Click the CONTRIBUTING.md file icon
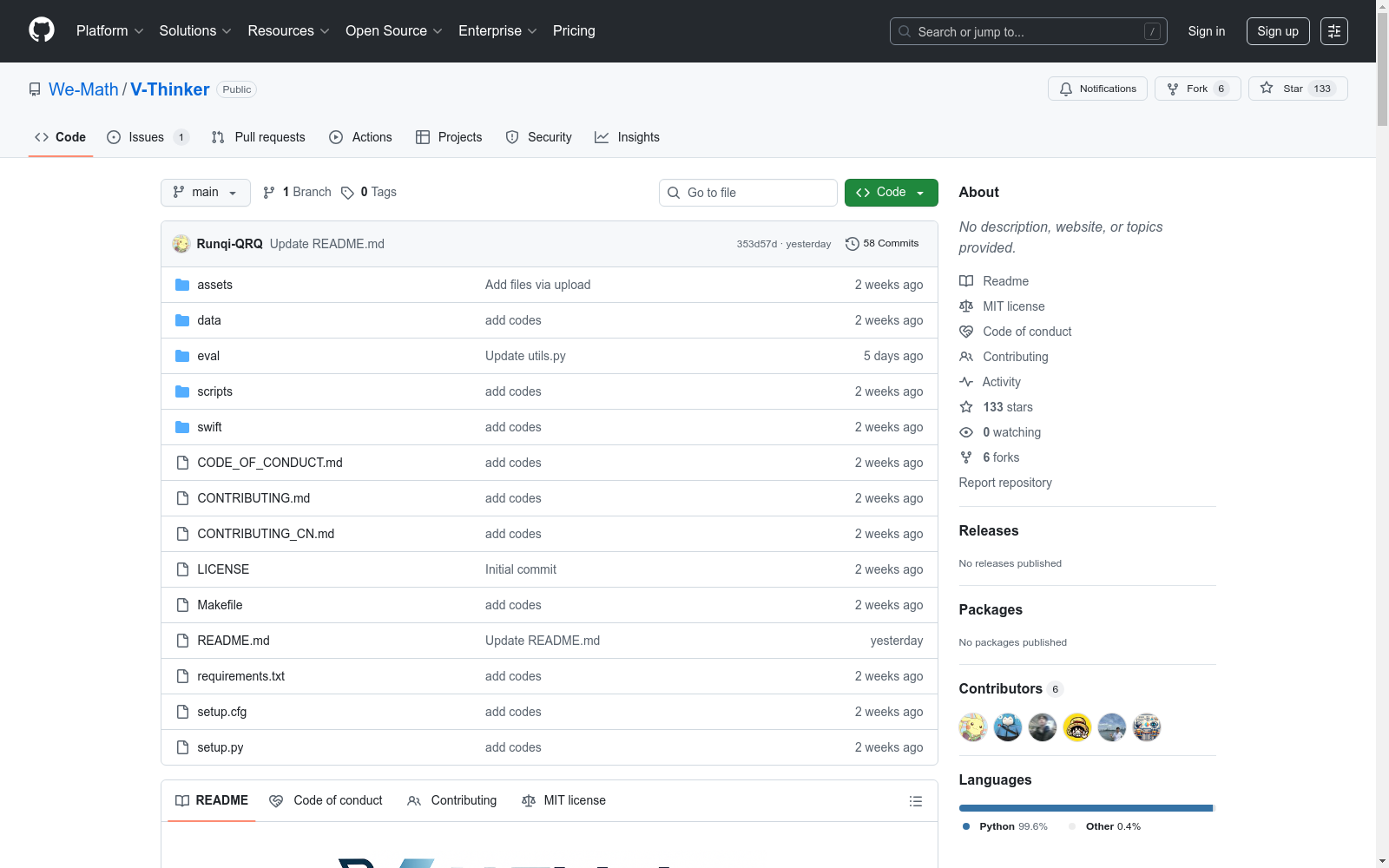The width and height of the screenshot is (1389, 868). (182, 498)
